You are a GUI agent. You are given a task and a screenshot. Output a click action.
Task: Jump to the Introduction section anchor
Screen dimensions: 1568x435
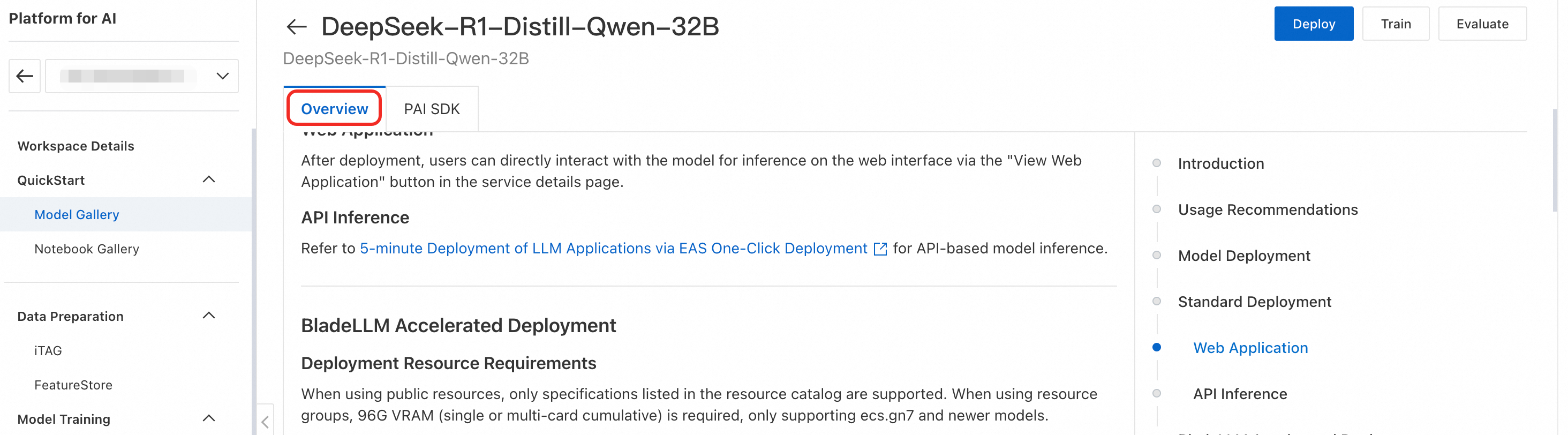[x=1220, y=163]
